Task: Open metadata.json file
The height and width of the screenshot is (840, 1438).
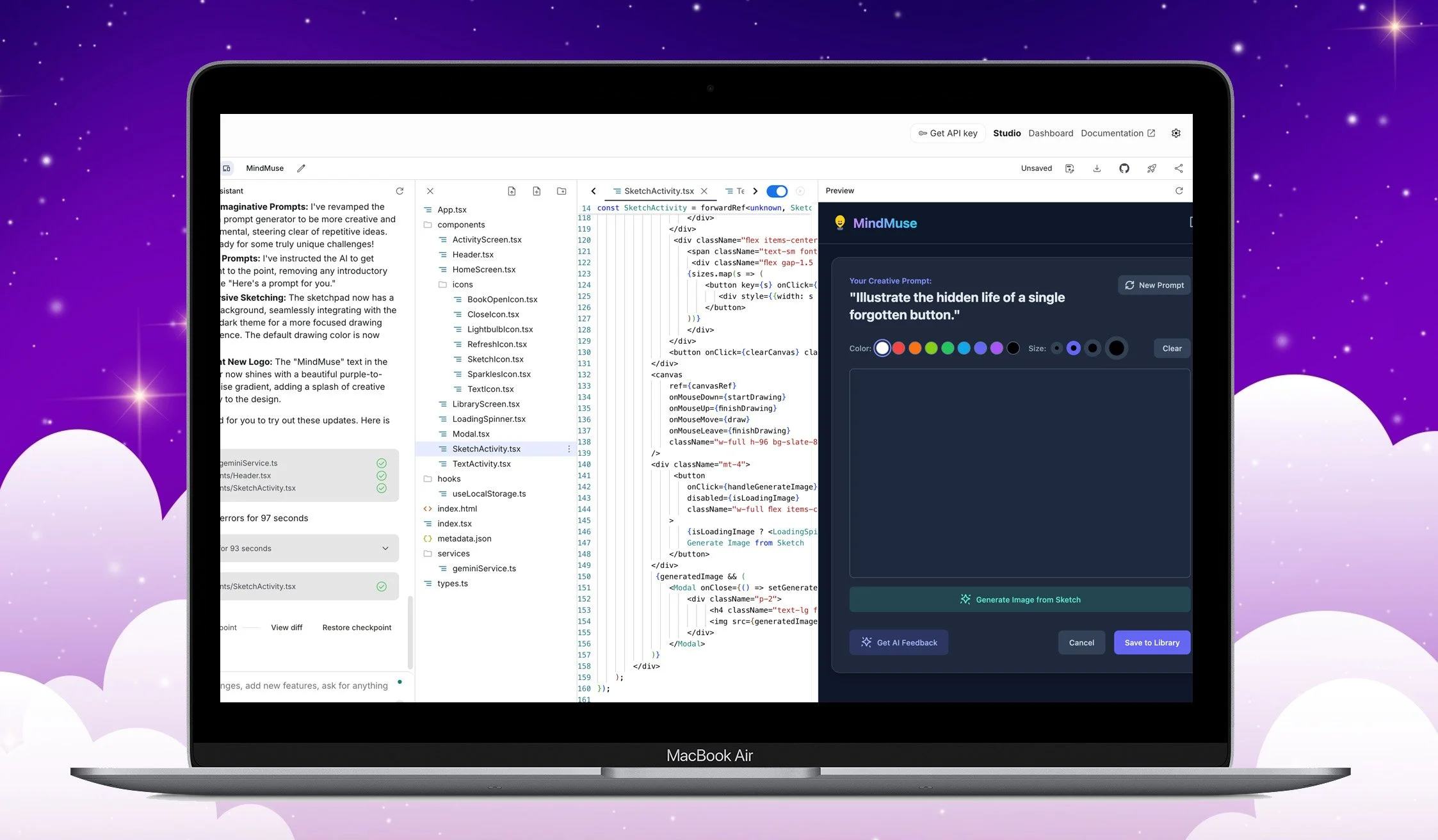Action: tap(464, 538)
